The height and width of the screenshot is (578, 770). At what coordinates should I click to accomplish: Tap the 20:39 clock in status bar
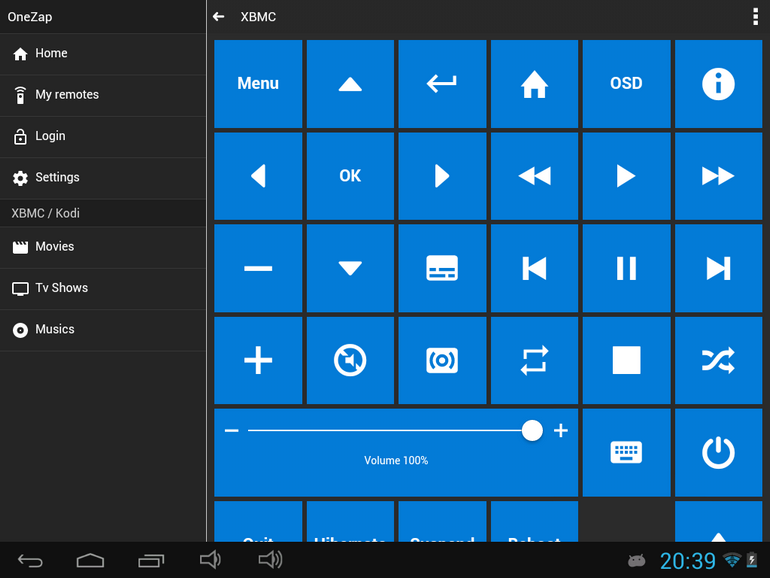tap(688, 561)
